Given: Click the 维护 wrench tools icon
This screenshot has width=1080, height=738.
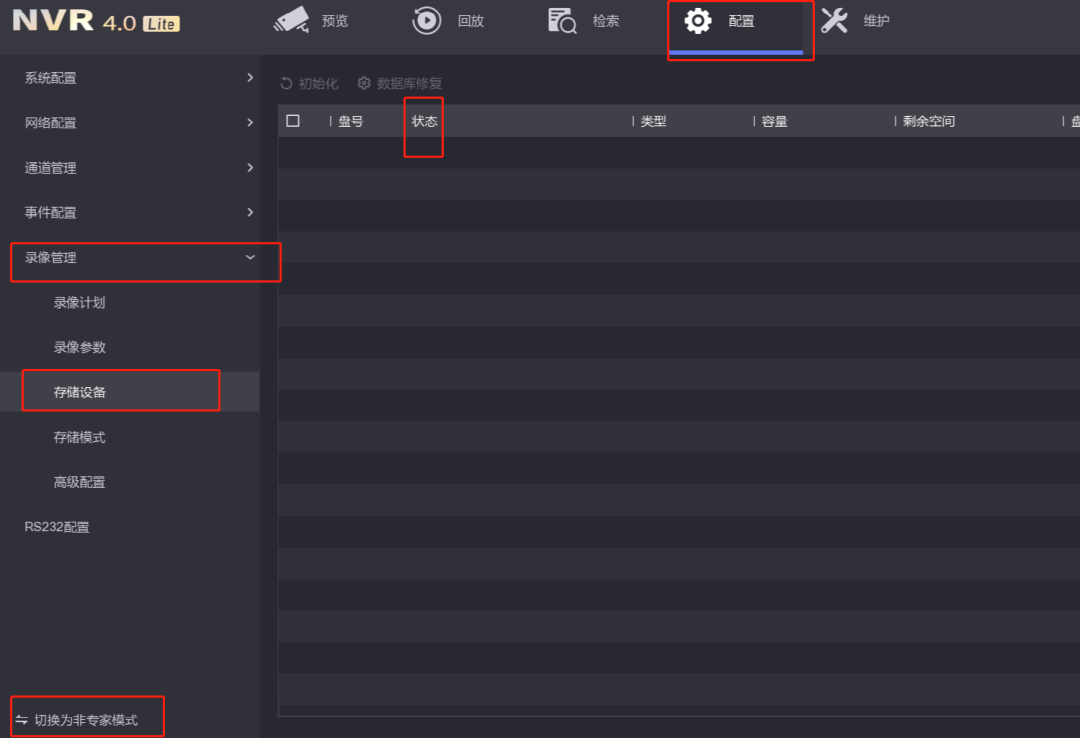Looking at the screenshot, I should click(x=834, y=20).
